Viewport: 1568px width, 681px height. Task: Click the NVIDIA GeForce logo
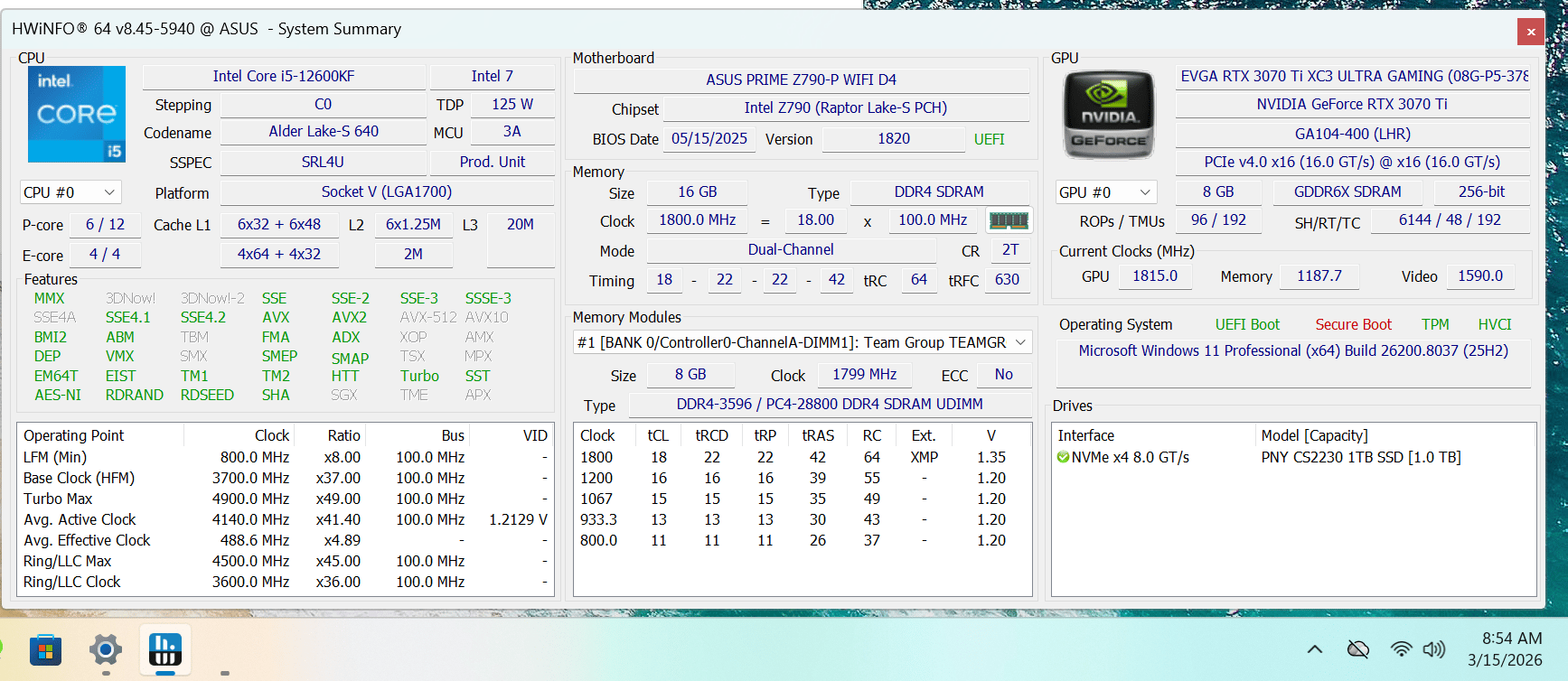1109,116
